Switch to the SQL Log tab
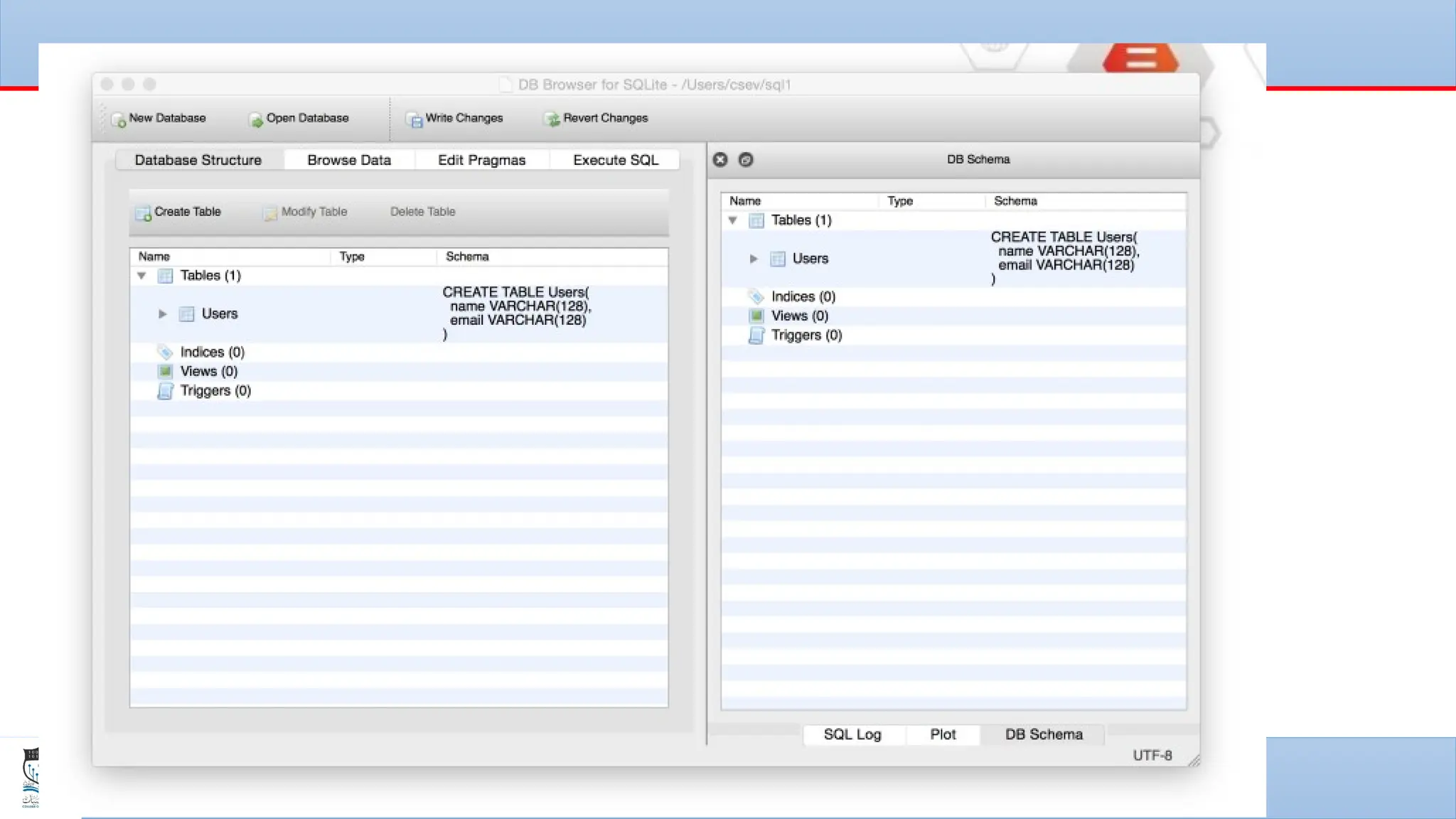The image size is (1456, 819). [852, 734]
